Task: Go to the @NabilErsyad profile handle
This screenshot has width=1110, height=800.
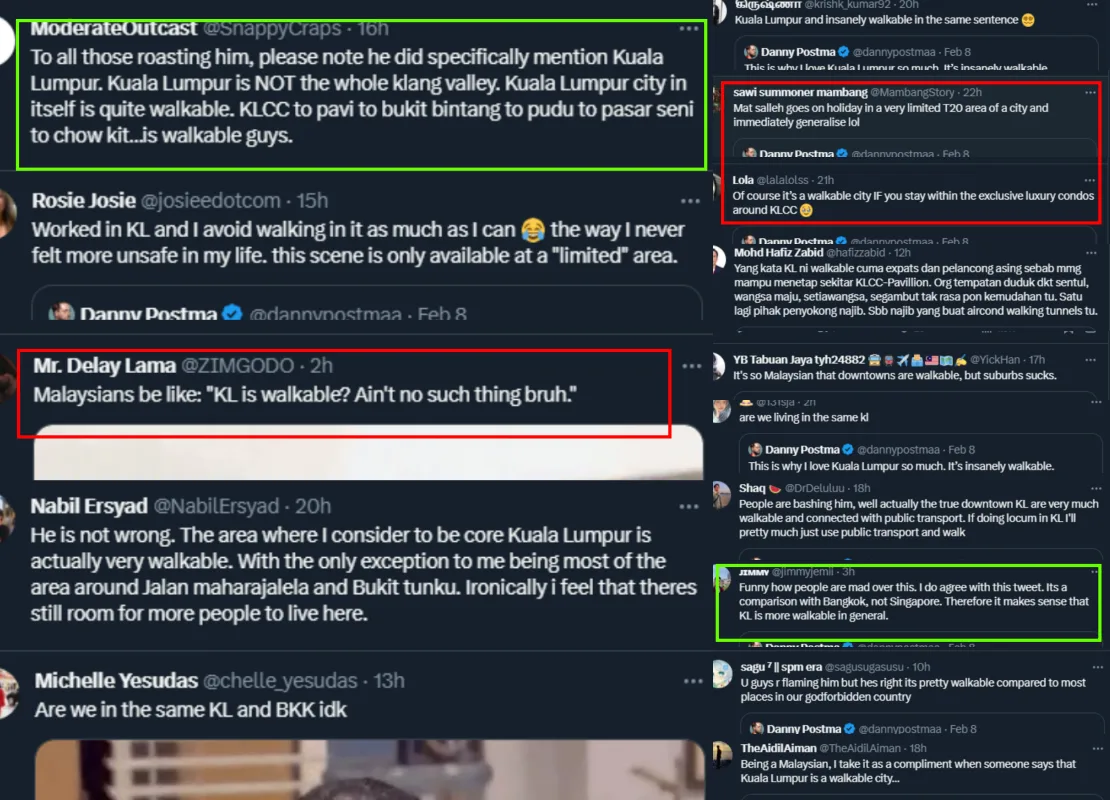Action: click(216, 506)
